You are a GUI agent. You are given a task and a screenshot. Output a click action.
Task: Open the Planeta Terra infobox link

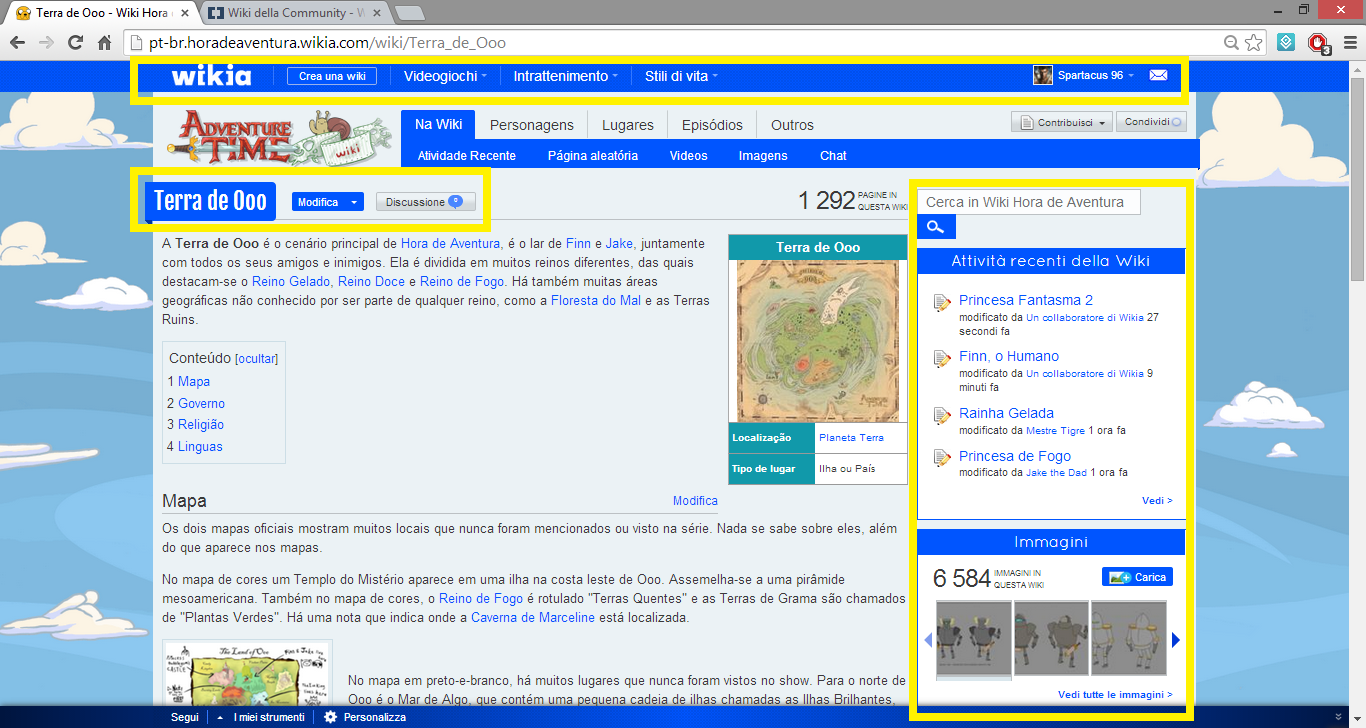coord(851,438)
